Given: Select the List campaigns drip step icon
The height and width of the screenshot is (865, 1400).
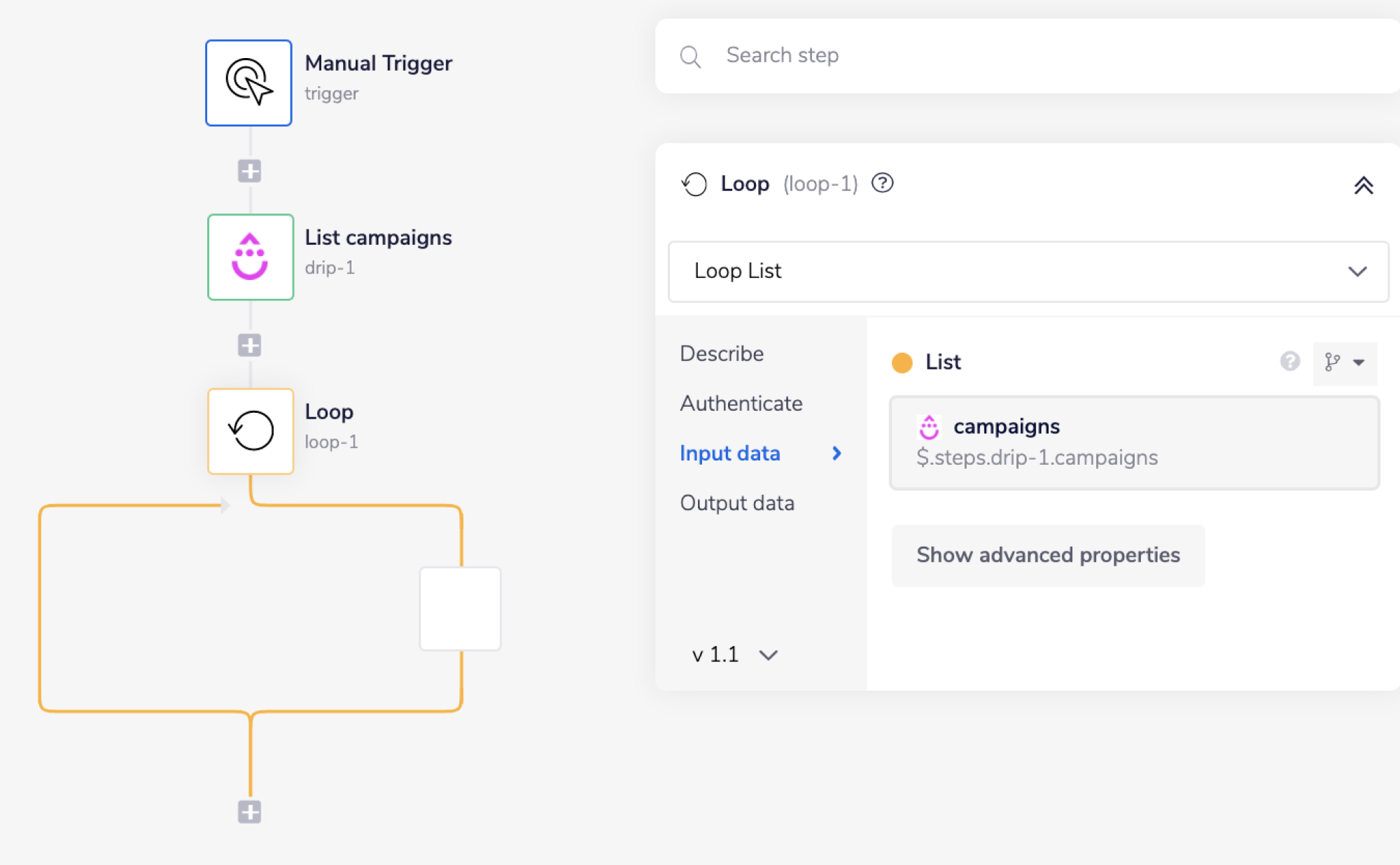Looking at the screenshot, I should click(250, 257).
